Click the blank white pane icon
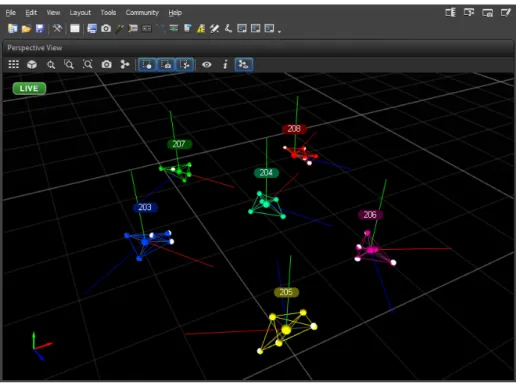This screenshot has height=383, width=516. coord(75,29)
